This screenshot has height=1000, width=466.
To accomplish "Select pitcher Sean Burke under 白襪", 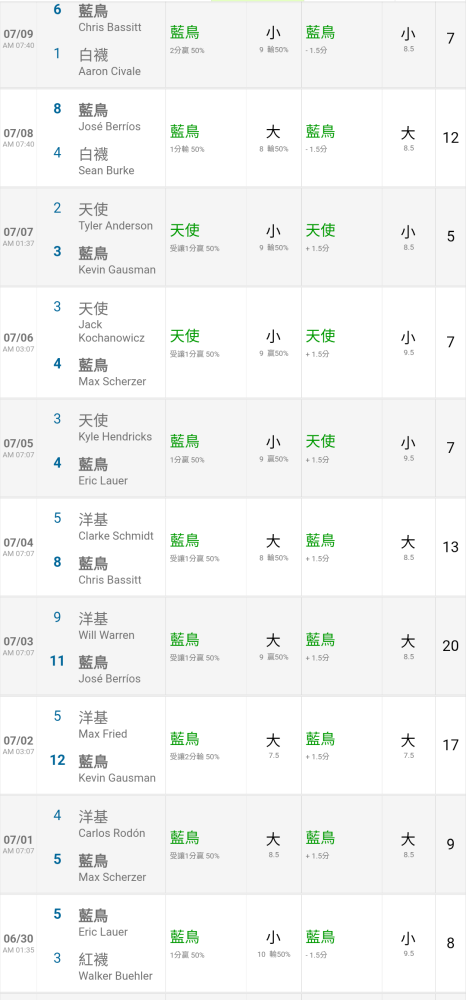I will [x=106, y=170].
